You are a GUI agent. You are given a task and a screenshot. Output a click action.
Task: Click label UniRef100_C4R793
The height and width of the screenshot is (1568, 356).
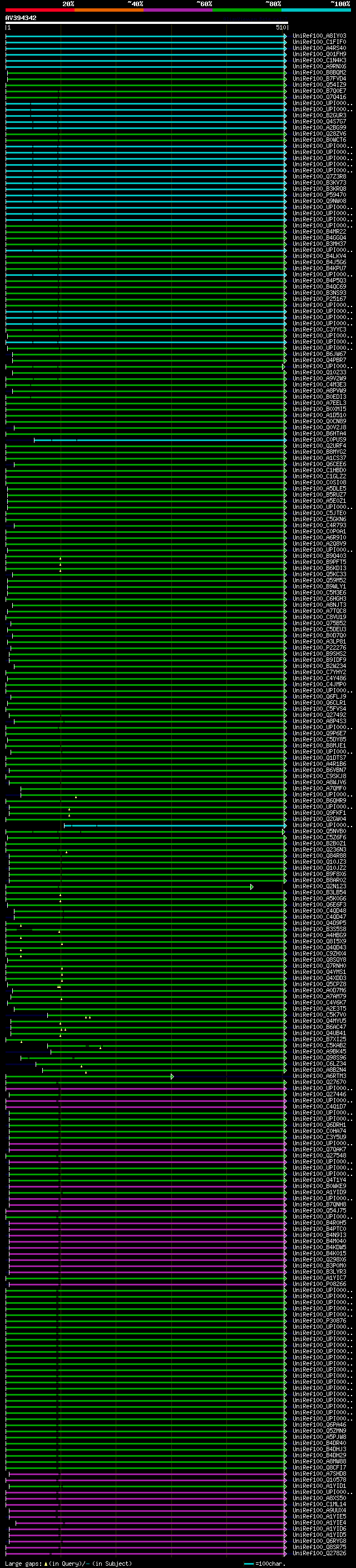point(319,525)
